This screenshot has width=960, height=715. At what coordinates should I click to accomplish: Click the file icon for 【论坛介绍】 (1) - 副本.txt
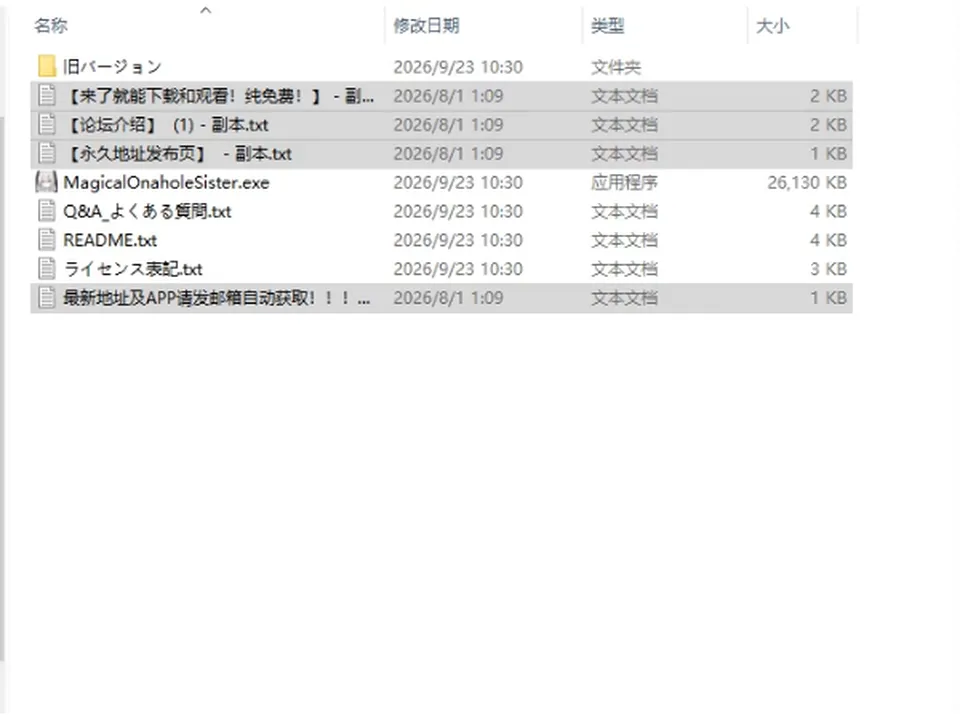pyautogui.click(x=47, y=124)
